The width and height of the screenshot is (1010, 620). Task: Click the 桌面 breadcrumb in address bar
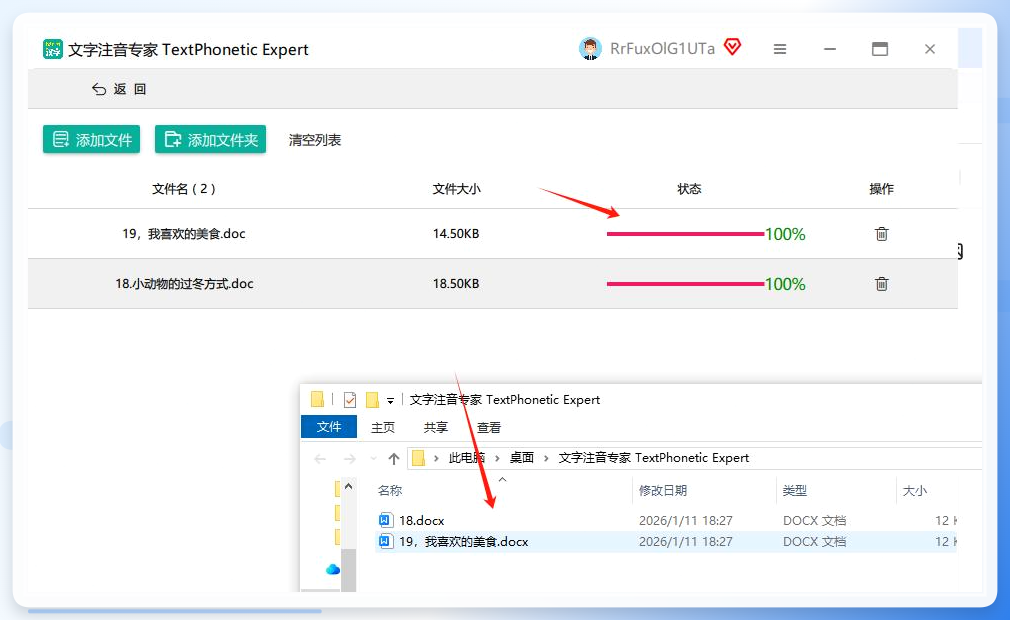(x=522, y=458)
